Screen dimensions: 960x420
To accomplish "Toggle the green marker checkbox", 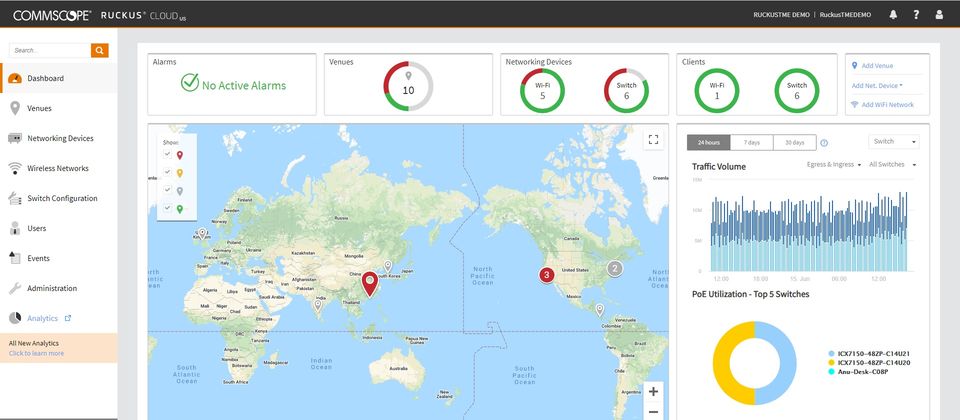I will click(167, 208).
